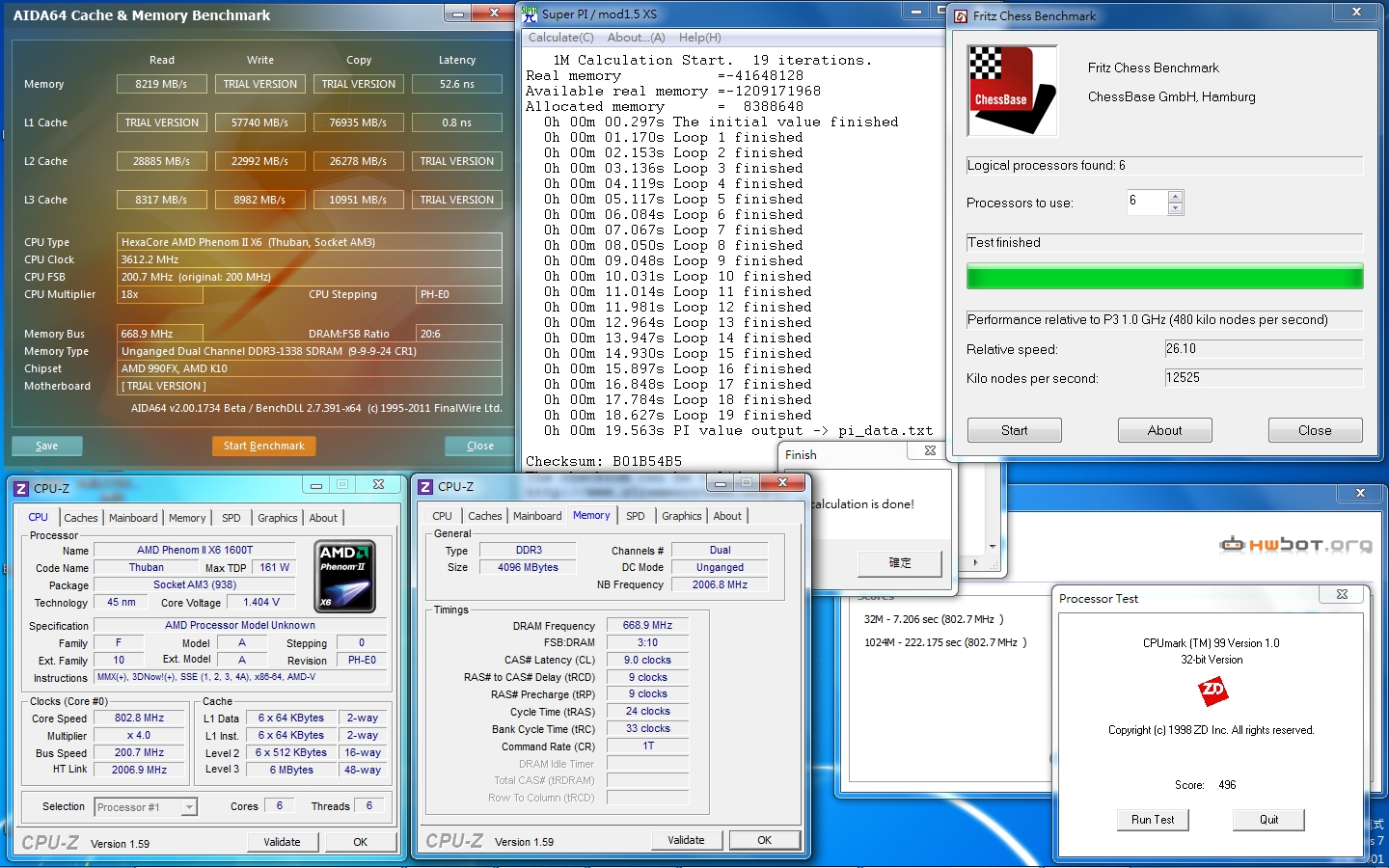Click the CPU Name field AMD Phenom II X6 1600T
This screenshot has height=868, width=1389.
coord(195,550)
